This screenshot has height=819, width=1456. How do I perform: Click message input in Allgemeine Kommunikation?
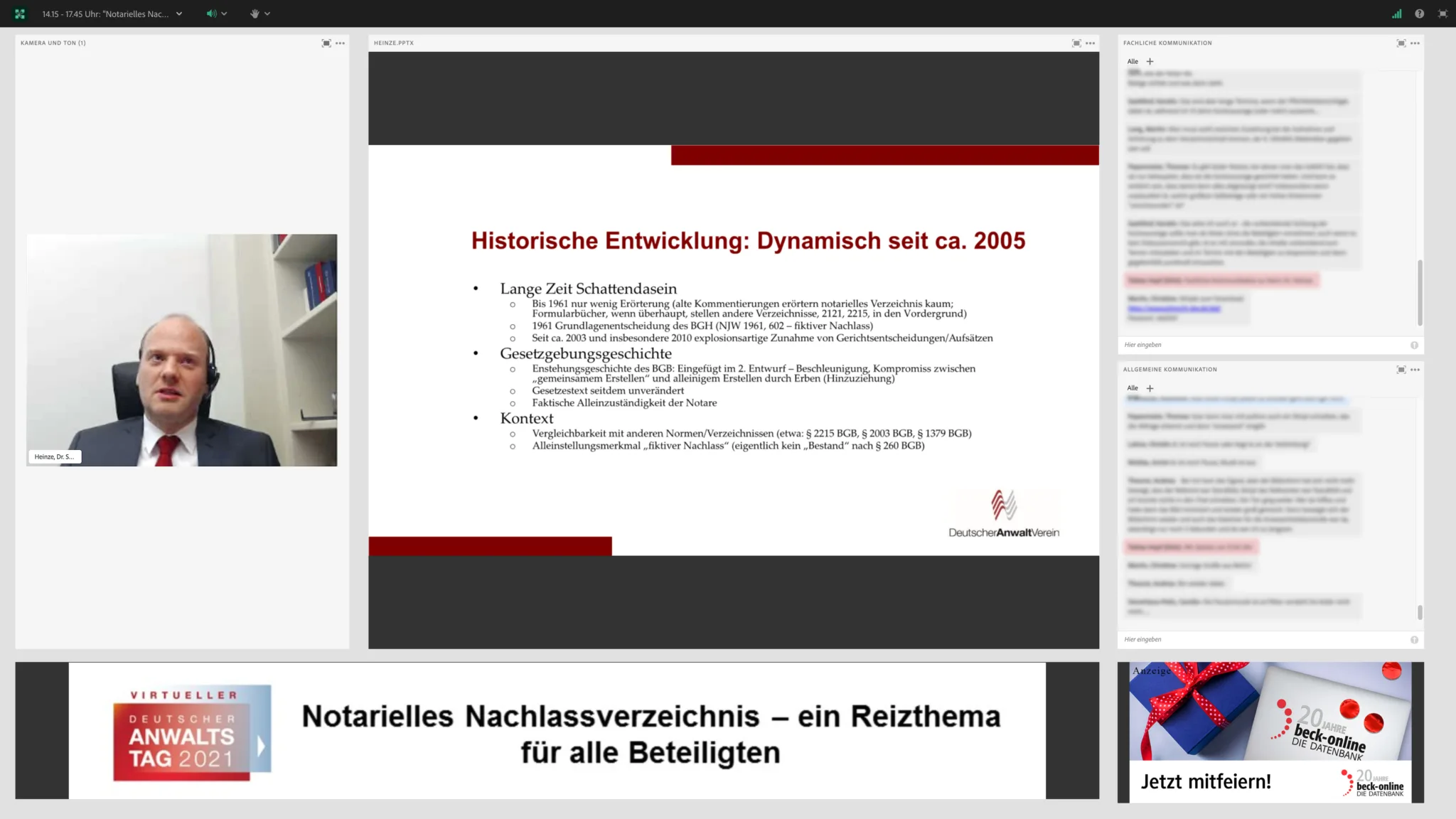(x=1264, y=639)
